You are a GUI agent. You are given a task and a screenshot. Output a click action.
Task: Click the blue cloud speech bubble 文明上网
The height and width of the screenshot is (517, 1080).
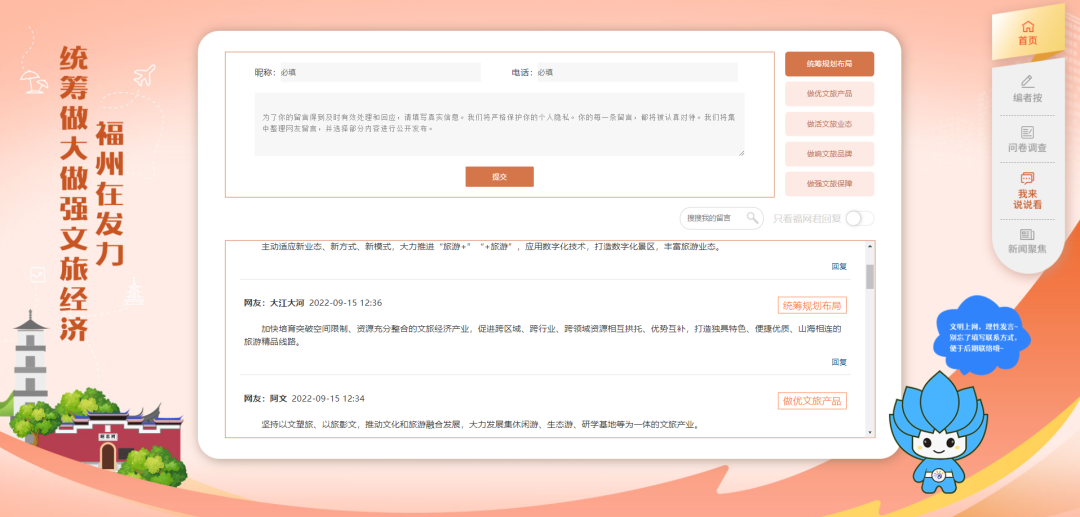(982, 337)
